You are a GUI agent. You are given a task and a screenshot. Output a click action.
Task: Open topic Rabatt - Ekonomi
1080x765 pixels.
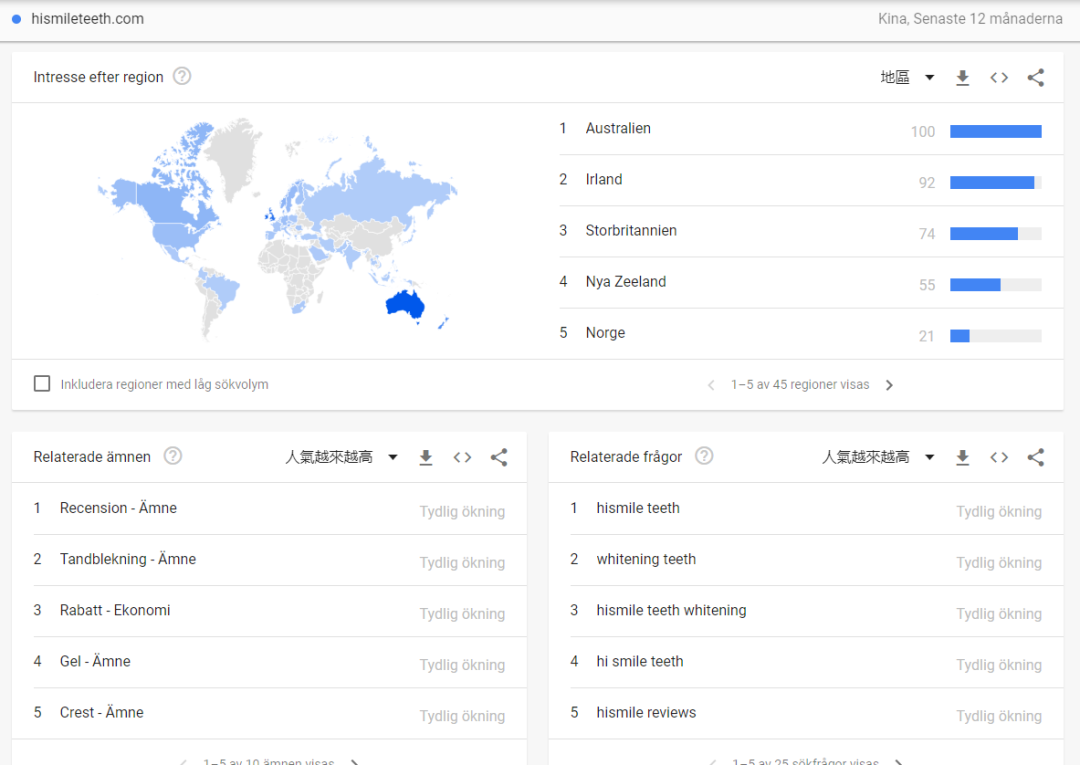click(x=115, y=610)
